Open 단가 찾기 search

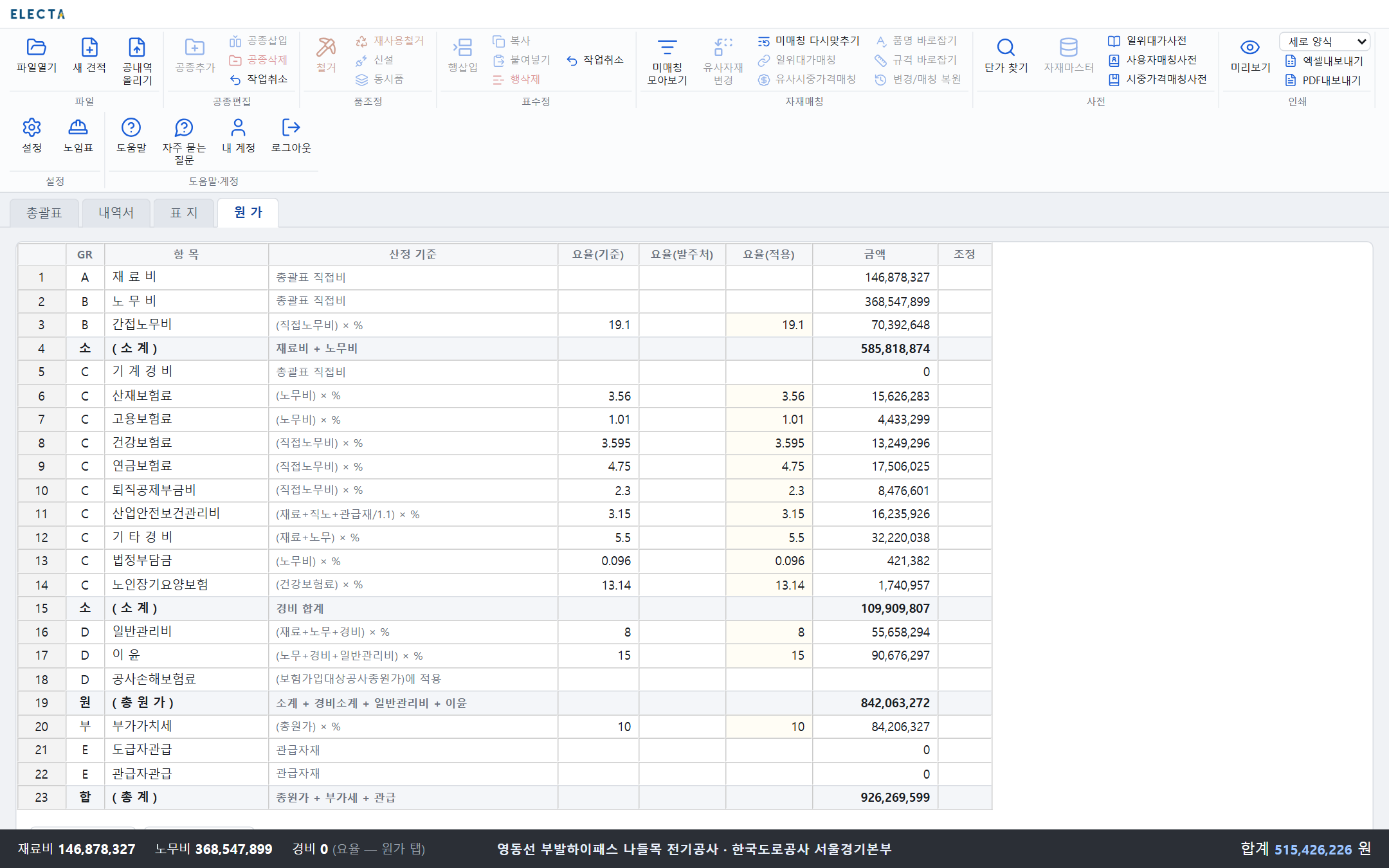click(1006, 55)
